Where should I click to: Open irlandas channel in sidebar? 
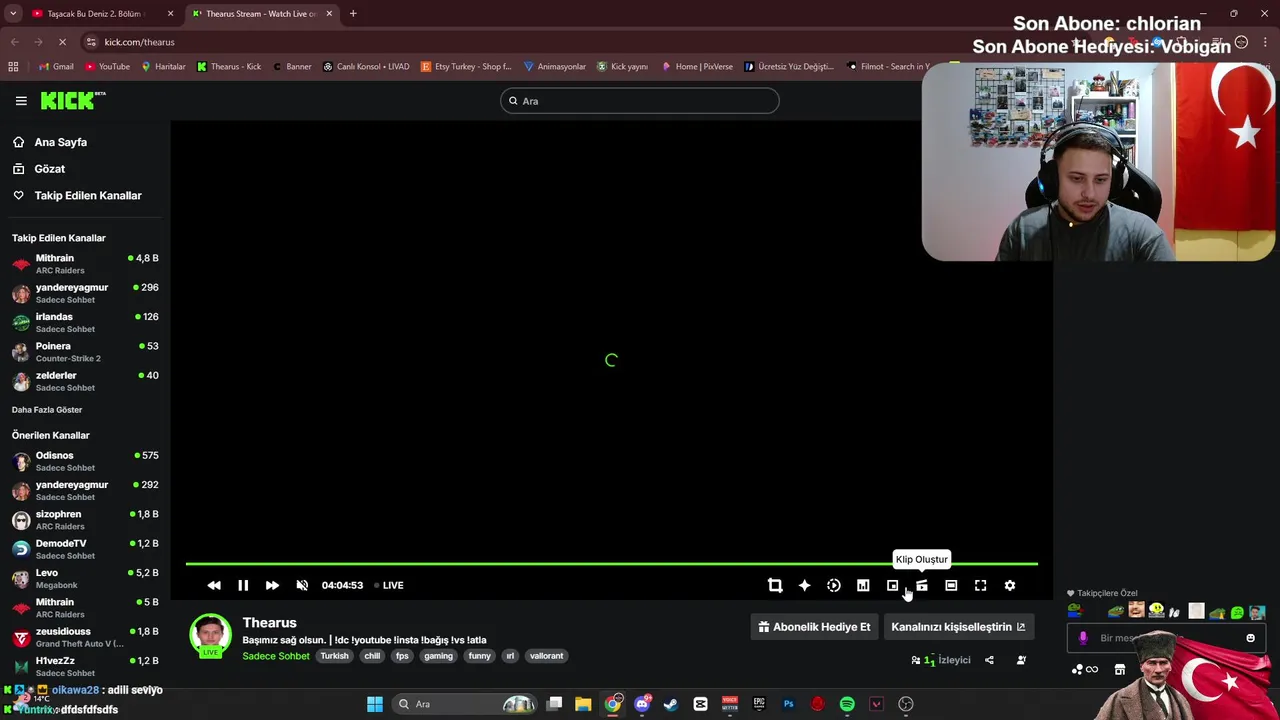pyautogui.click(x=85, y=322)
